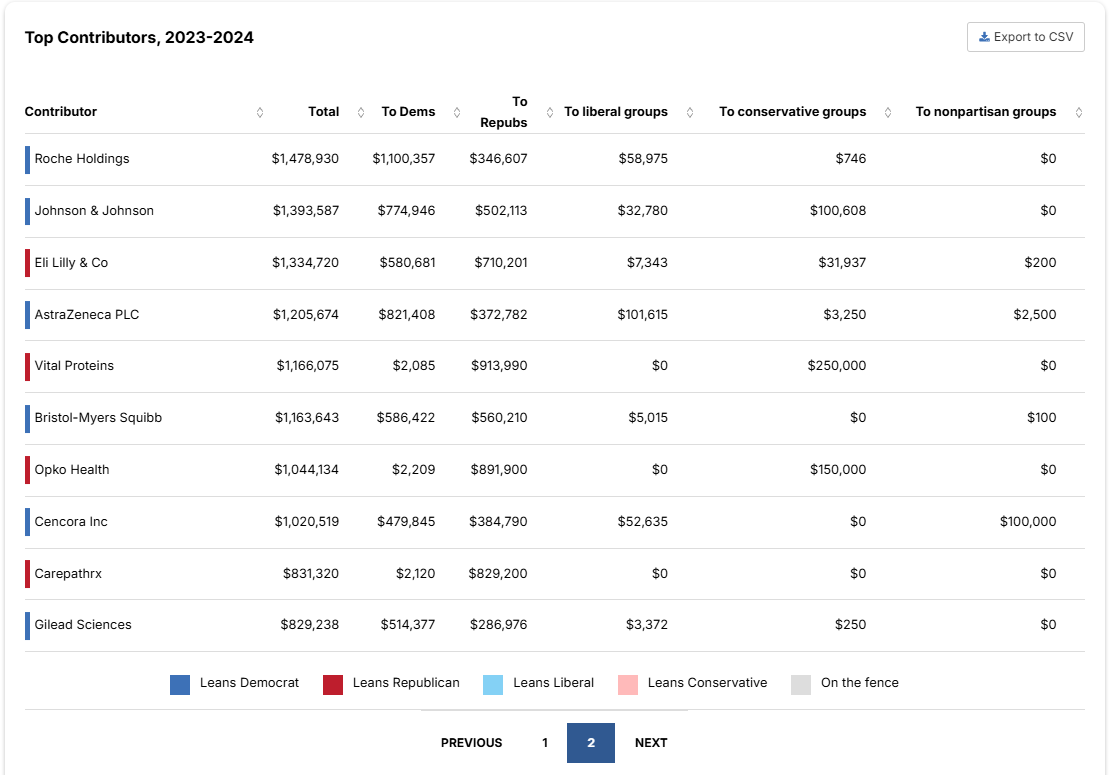1118x775 pixels.
Task: Select the Roche Holdings row name
Action: click(82, 159)
